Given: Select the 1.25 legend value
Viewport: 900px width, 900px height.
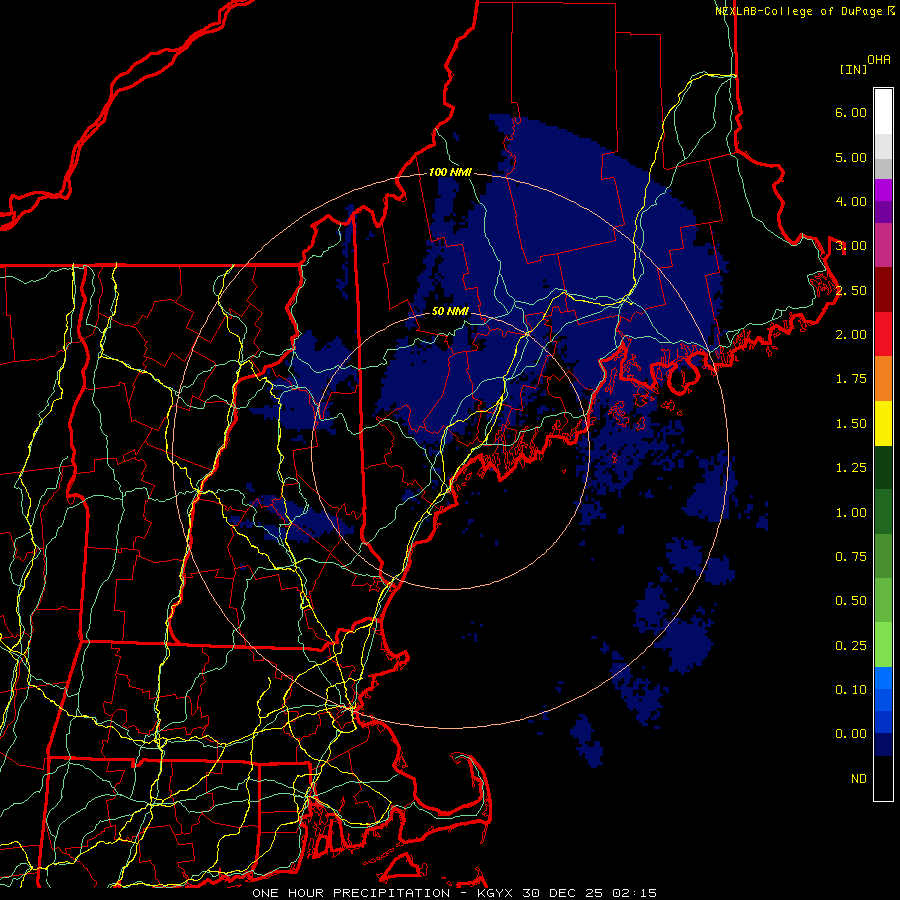Looking at the screenshot, I should 850,468.
